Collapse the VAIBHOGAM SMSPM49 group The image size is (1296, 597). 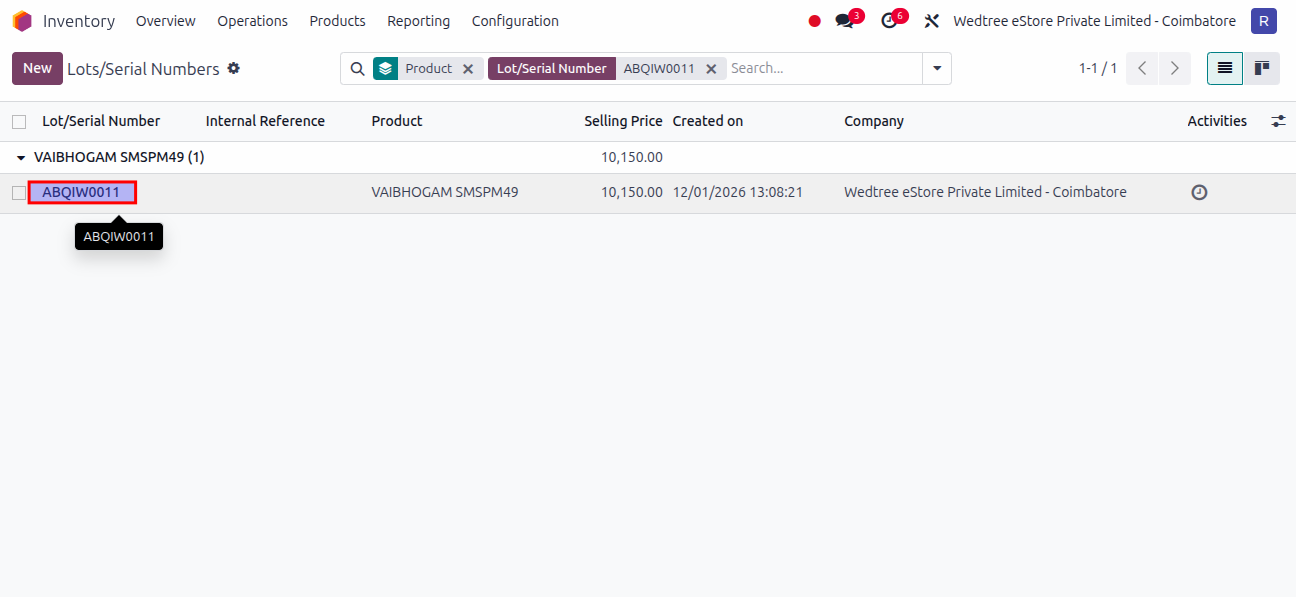point(21,158)
